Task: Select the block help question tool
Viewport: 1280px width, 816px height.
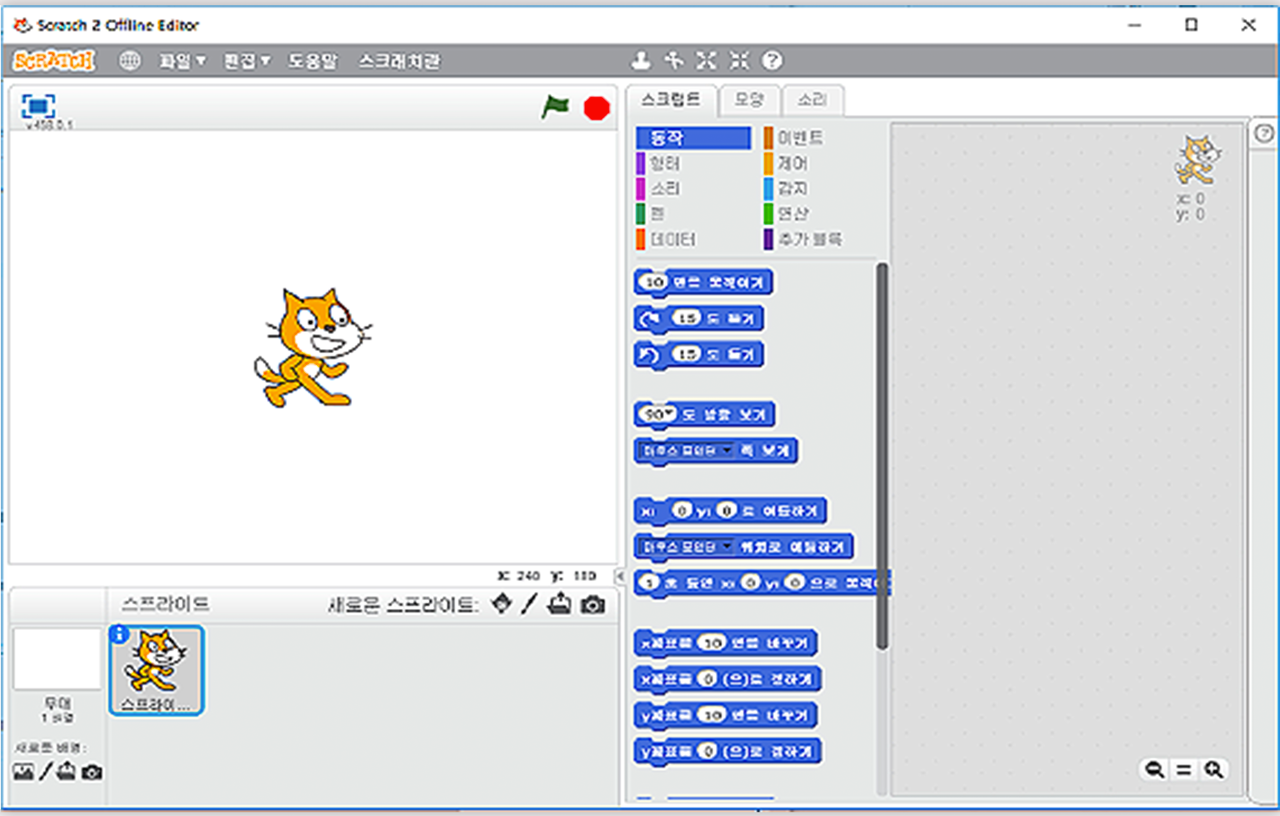Action: tap(772, 61)
